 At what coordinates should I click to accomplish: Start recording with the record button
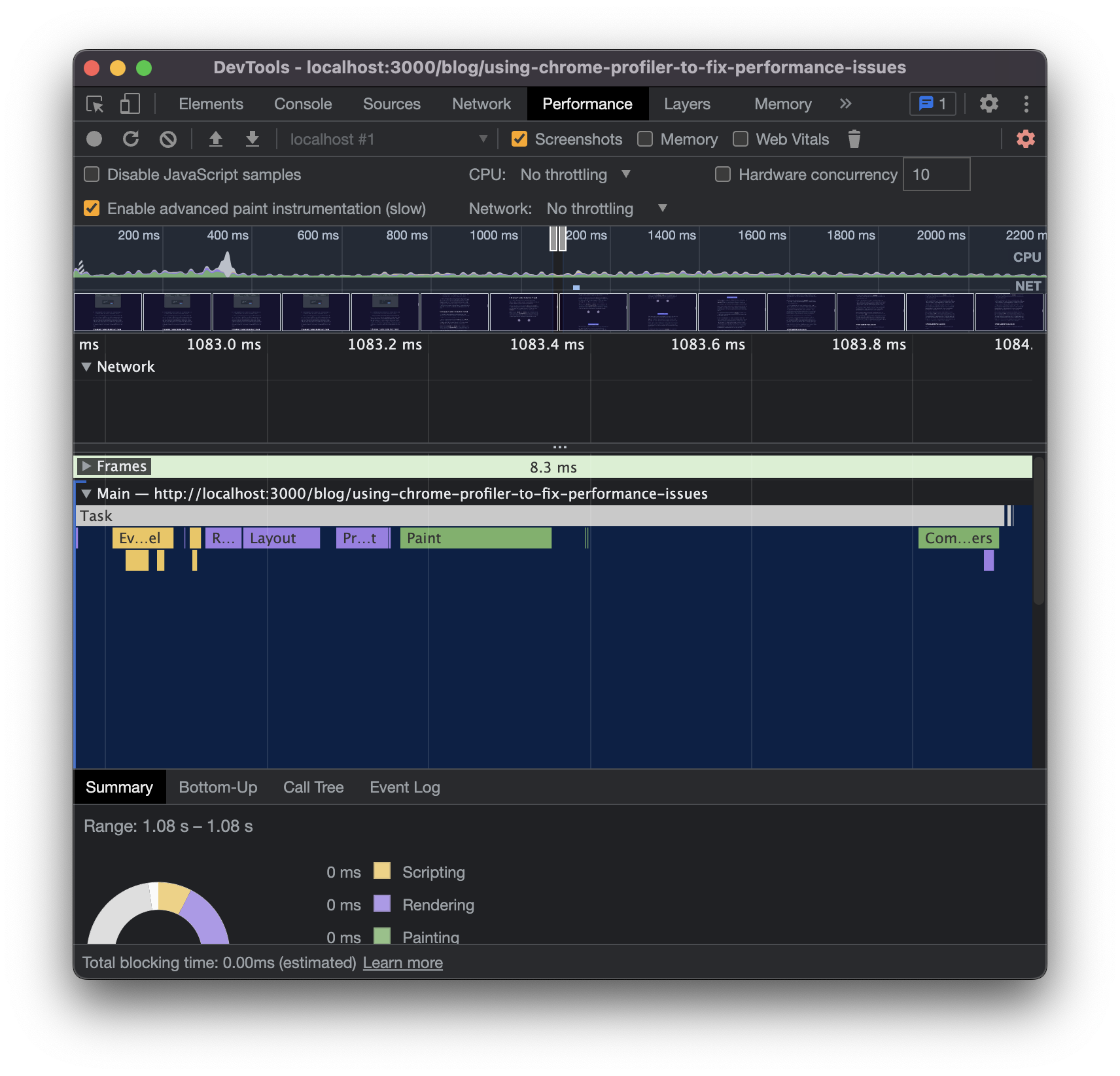coord(94,139)
